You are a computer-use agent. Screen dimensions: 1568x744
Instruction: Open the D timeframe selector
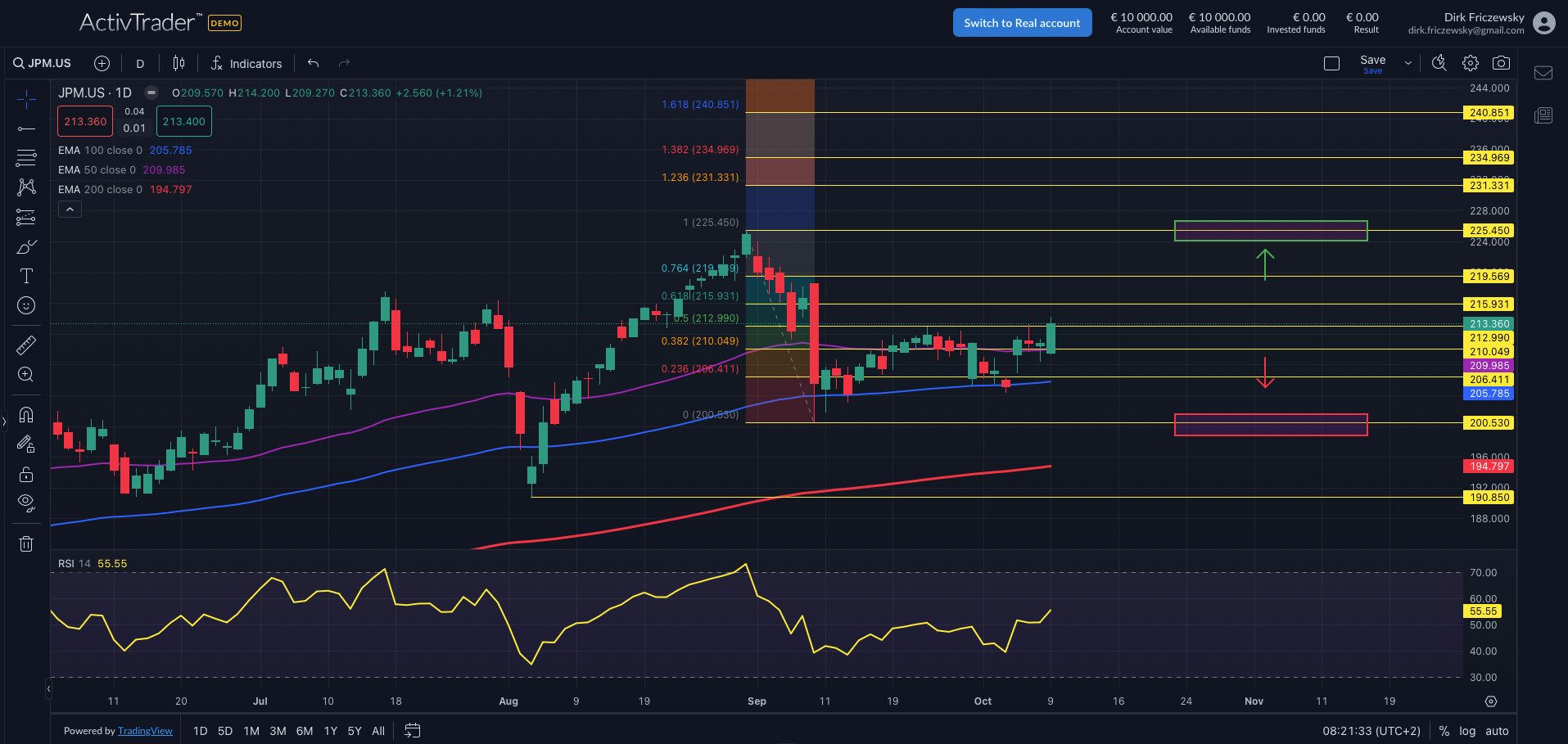139,63
